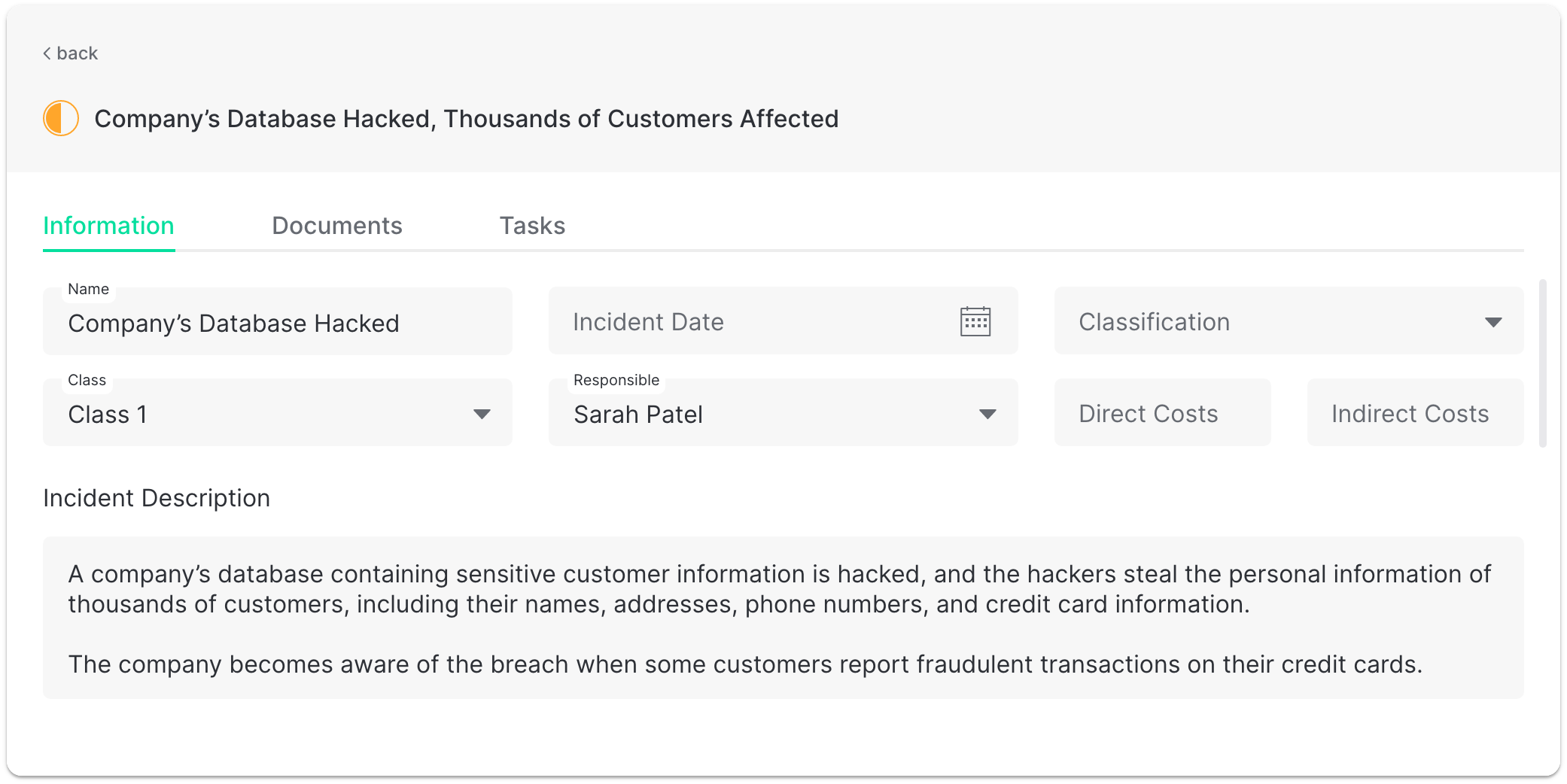1567x784 pixels.
Task: Open the Responsible dropdown arrow
Action: click(x=987, y=414)
